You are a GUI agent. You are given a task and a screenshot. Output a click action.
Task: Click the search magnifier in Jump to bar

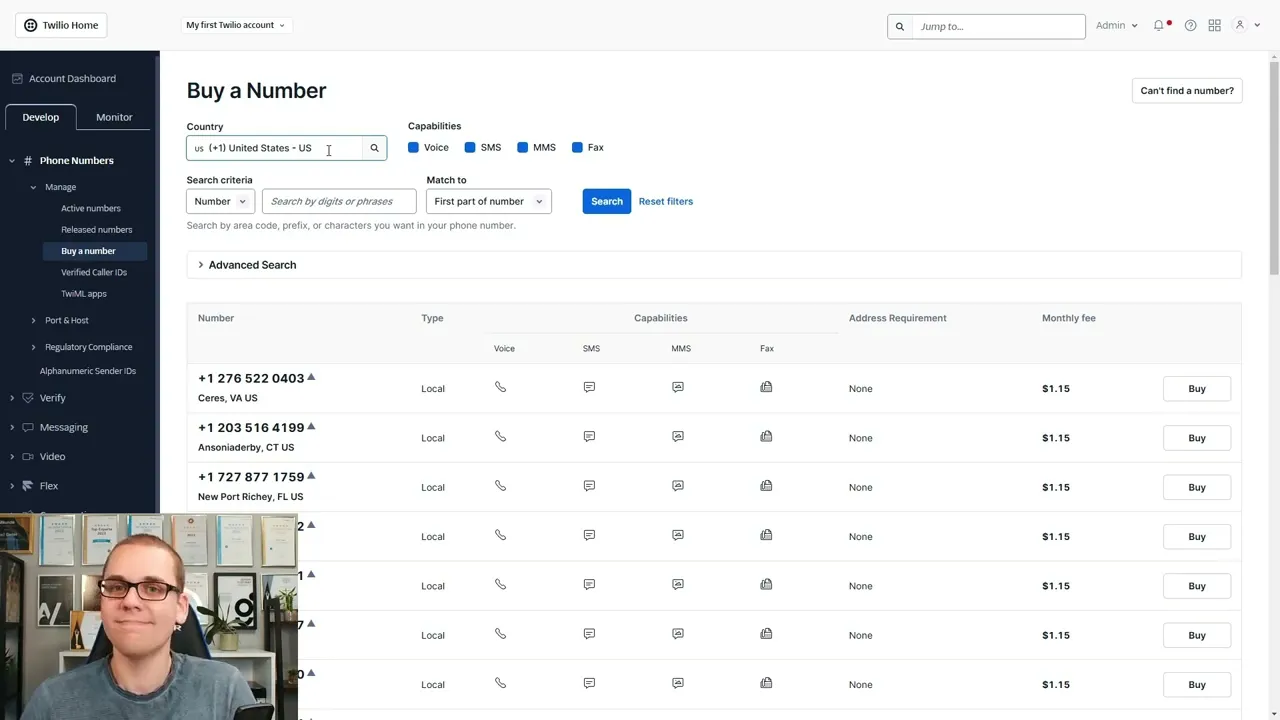coord(900,26)
